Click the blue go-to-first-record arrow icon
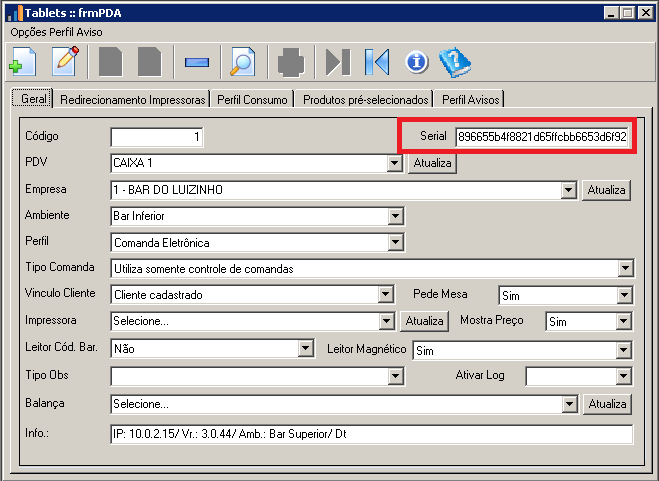 point(377,62)
